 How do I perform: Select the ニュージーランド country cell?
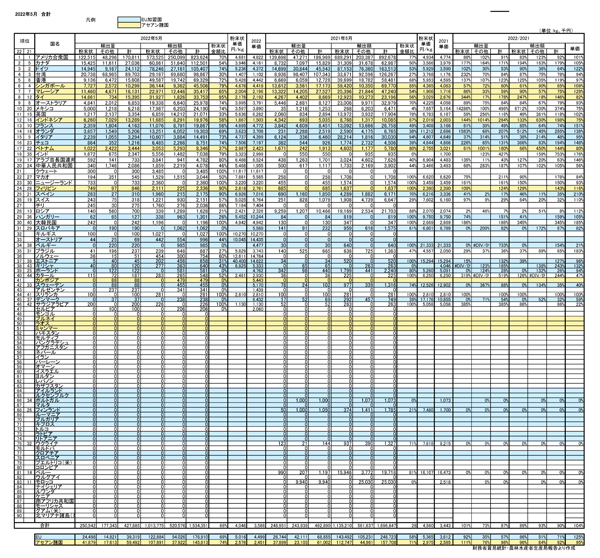click(55, 183)
